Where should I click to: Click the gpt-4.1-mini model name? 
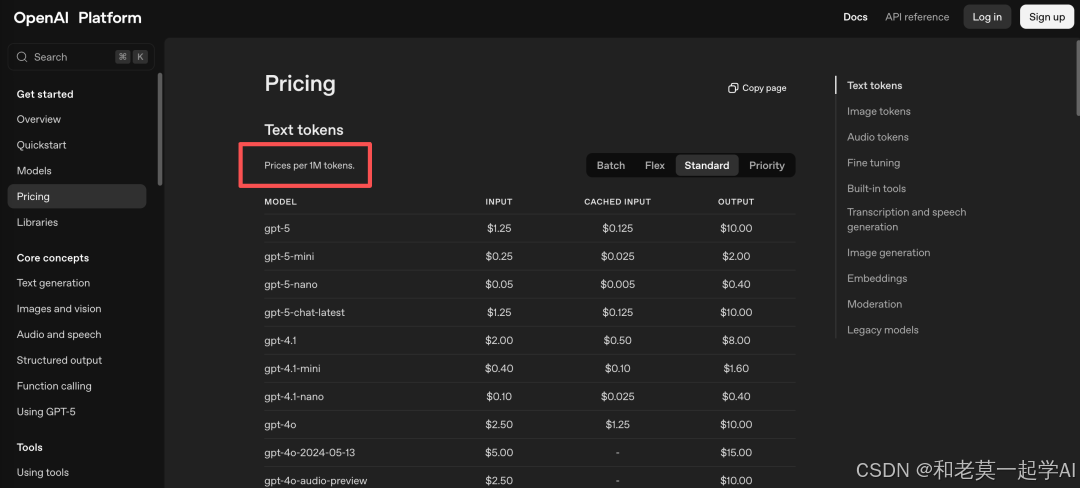[292, 369]
